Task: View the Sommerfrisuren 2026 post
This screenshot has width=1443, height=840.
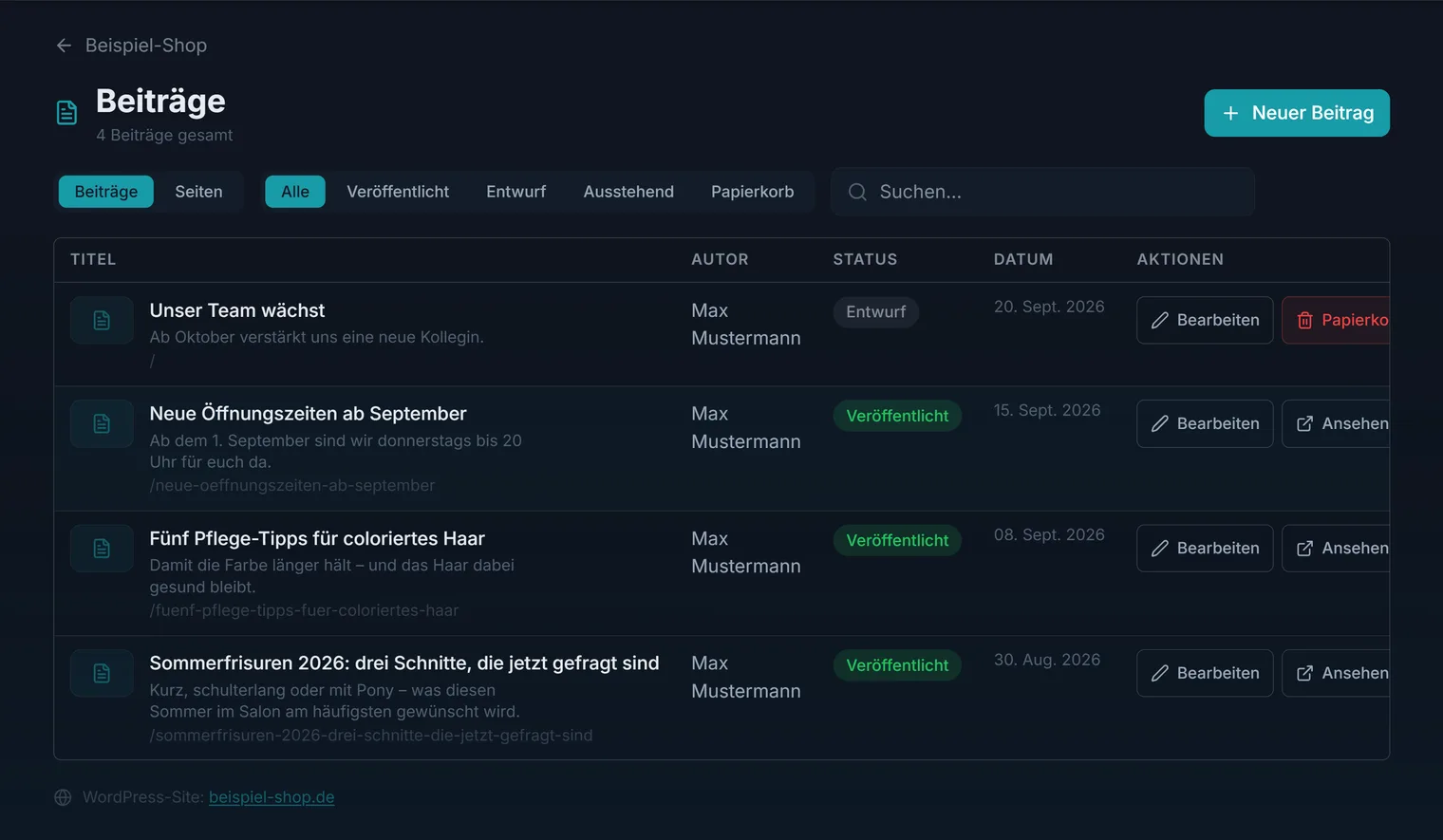Action: [1336, 673]
